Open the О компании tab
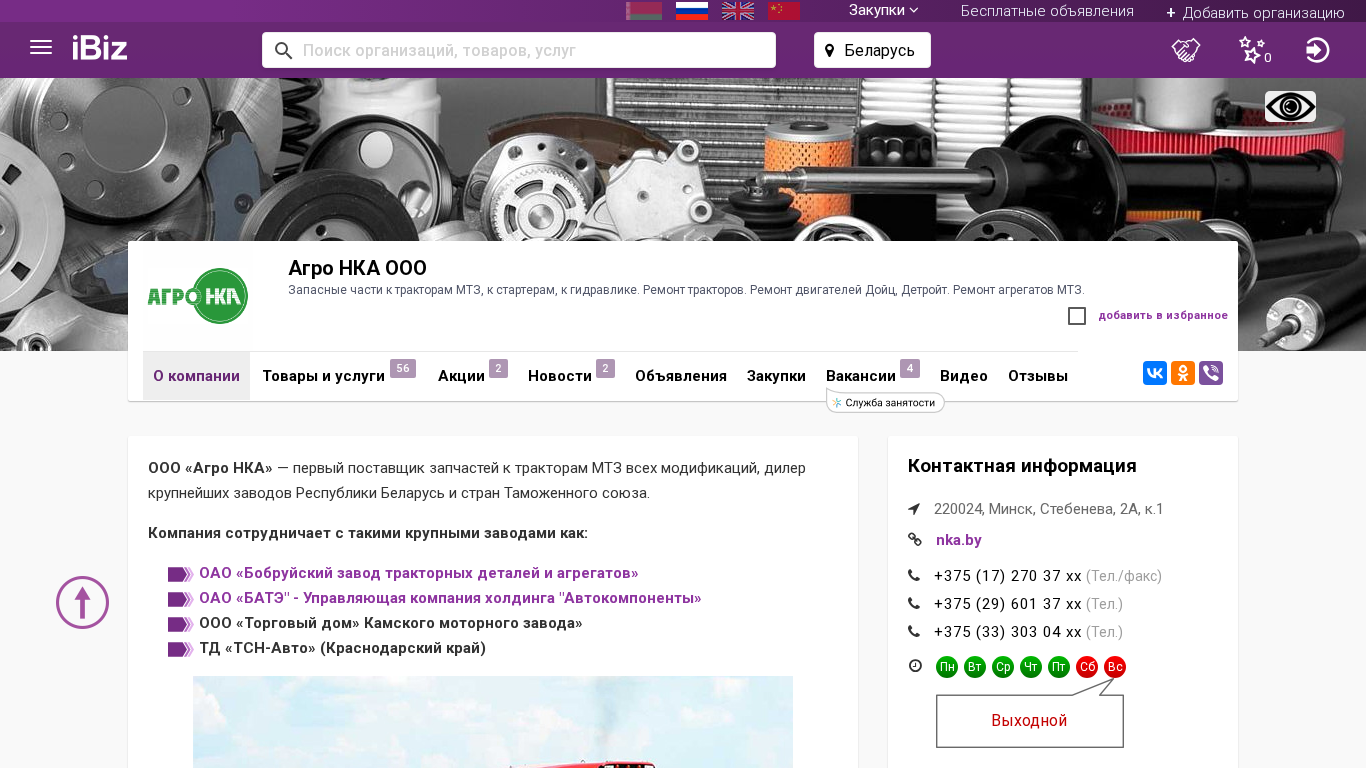 click(196, 376)
